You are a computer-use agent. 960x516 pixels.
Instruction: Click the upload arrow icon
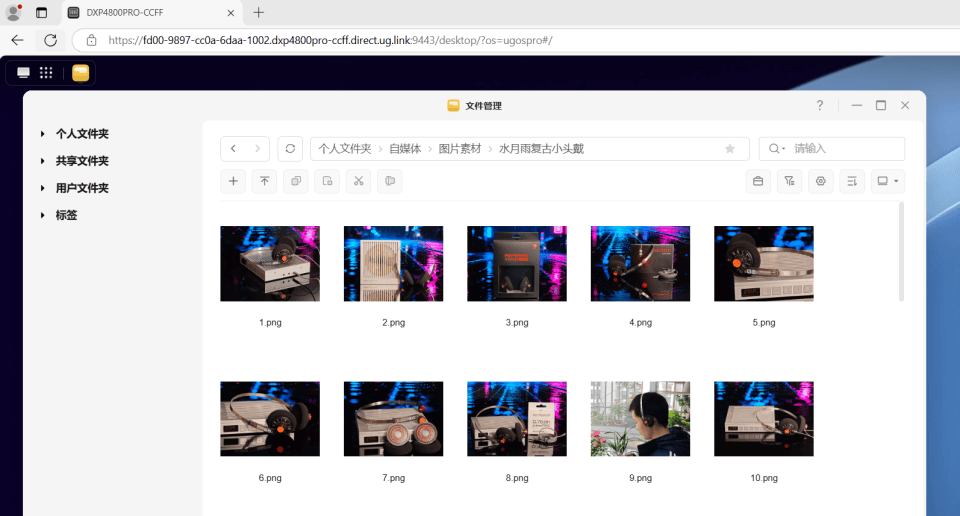pos(264,181)
